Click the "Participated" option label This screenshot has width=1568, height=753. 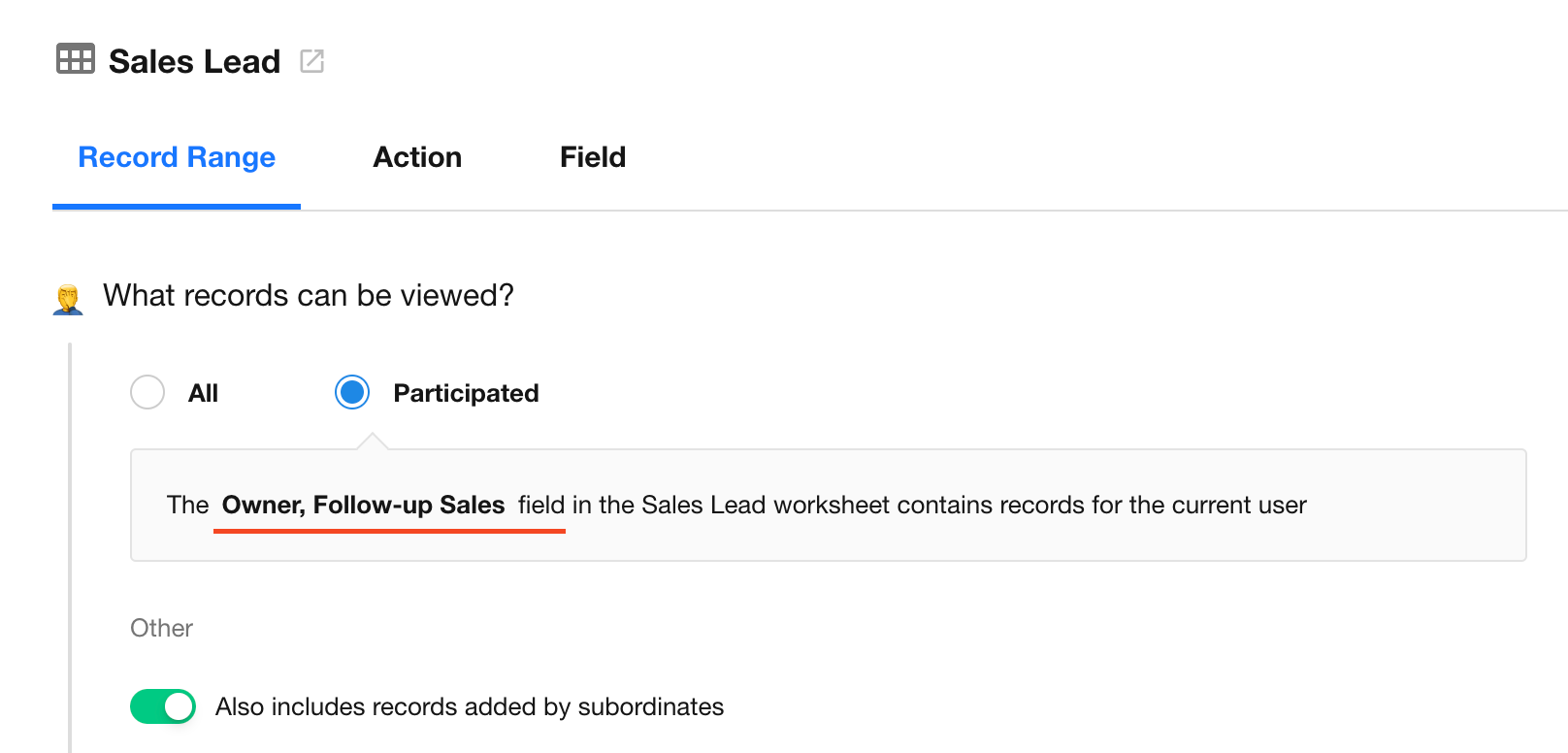click(x=466, y=393)
